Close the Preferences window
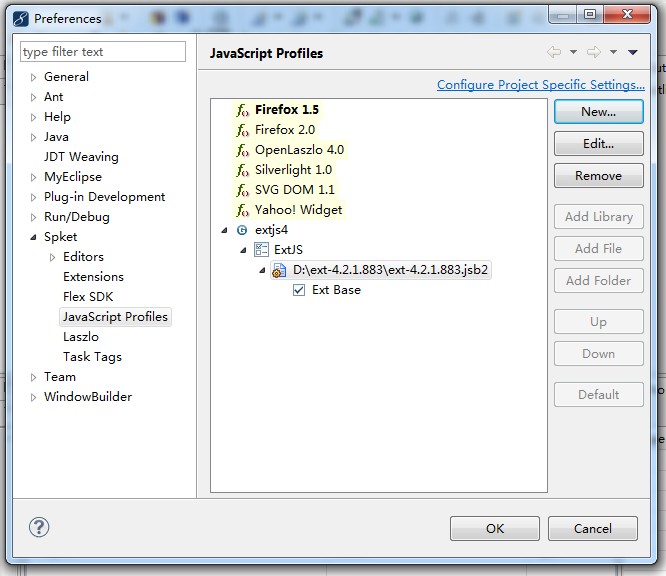 [627, 14]
